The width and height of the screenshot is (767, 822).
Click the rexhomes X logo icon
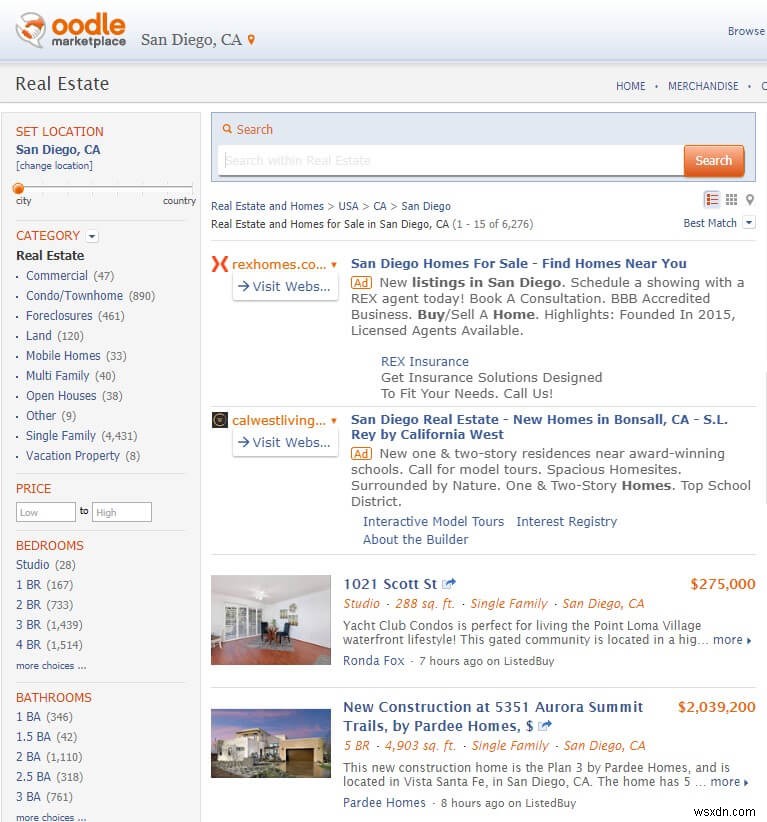220,264
